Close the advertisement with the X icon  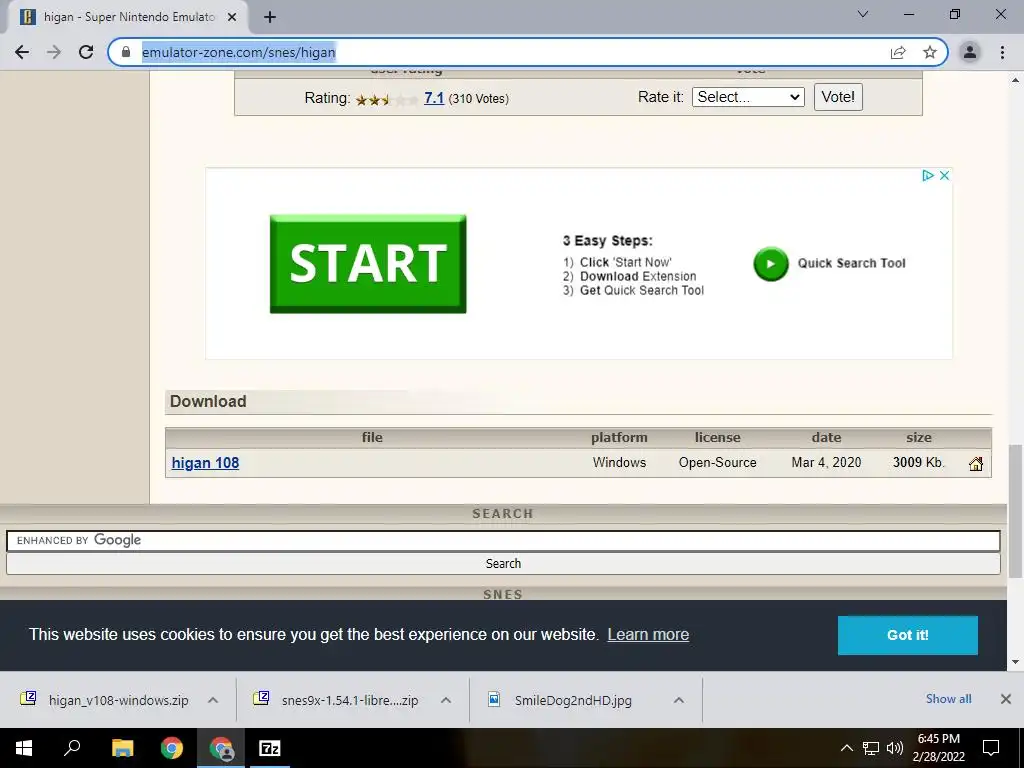coord(944,176)
